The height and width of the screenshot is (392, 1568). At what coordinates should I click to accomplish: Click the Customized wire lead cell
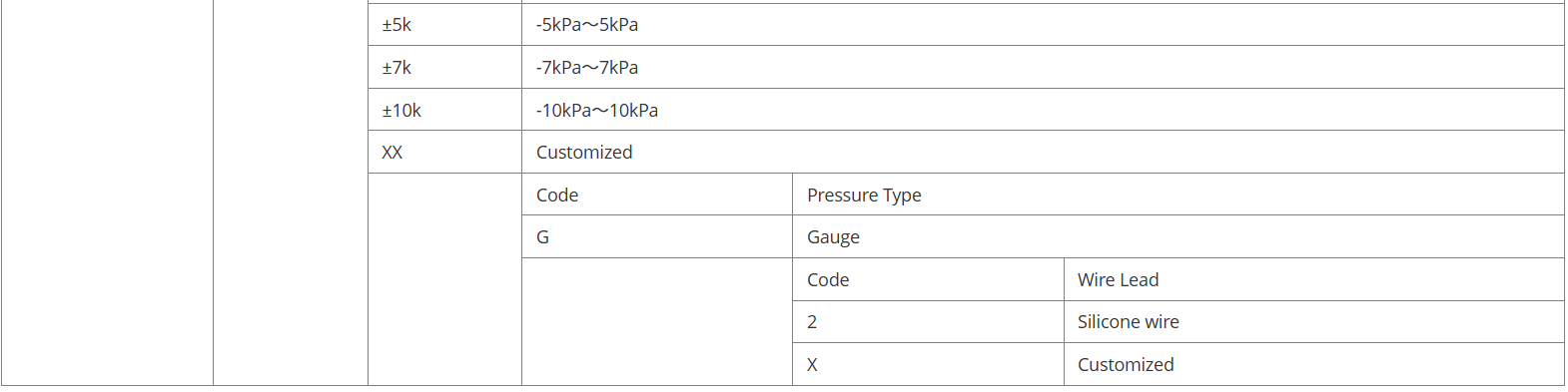pos(1314,364)
